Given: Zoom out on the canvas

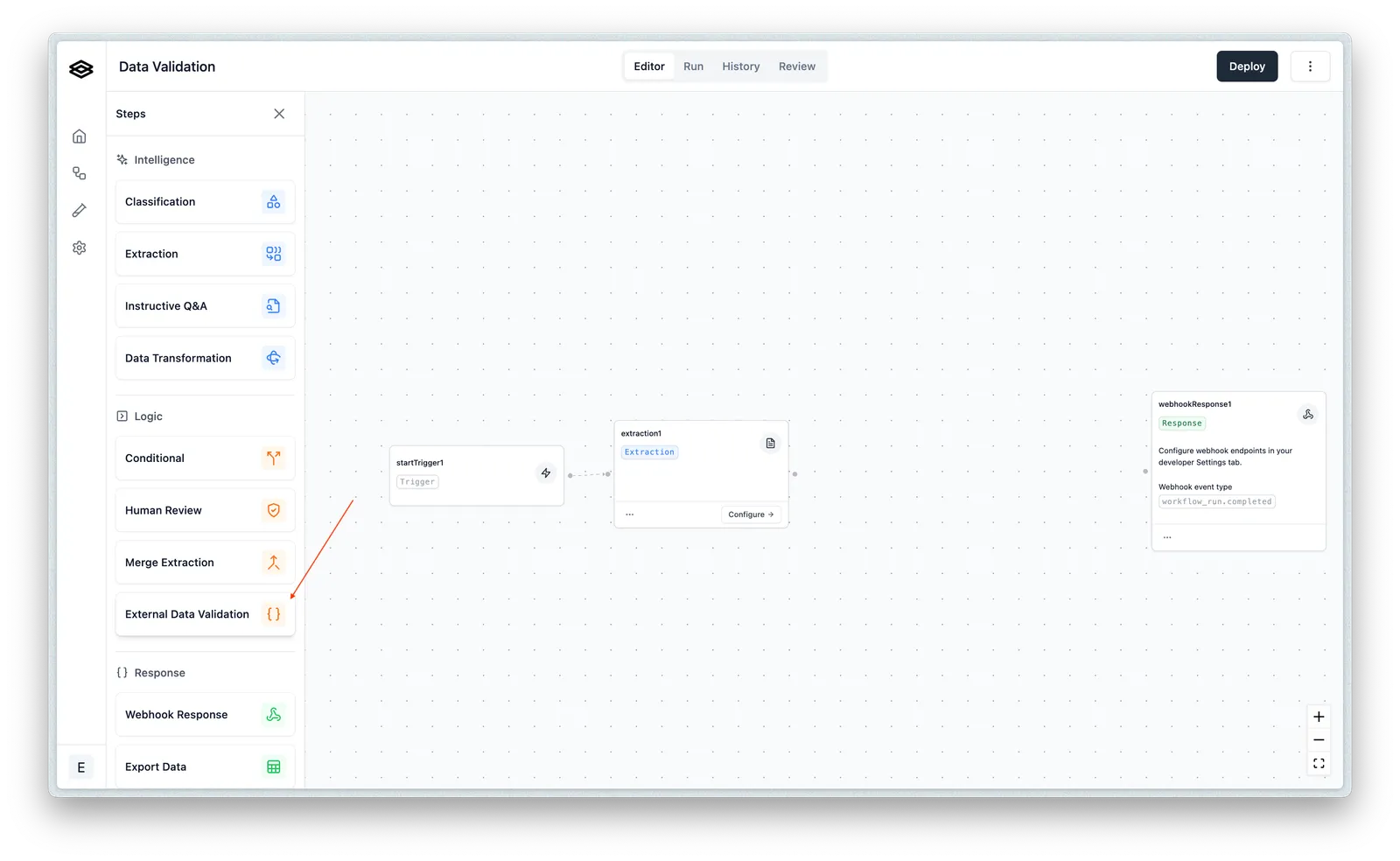Looking at the screenshot, I should pos(1319,740).
